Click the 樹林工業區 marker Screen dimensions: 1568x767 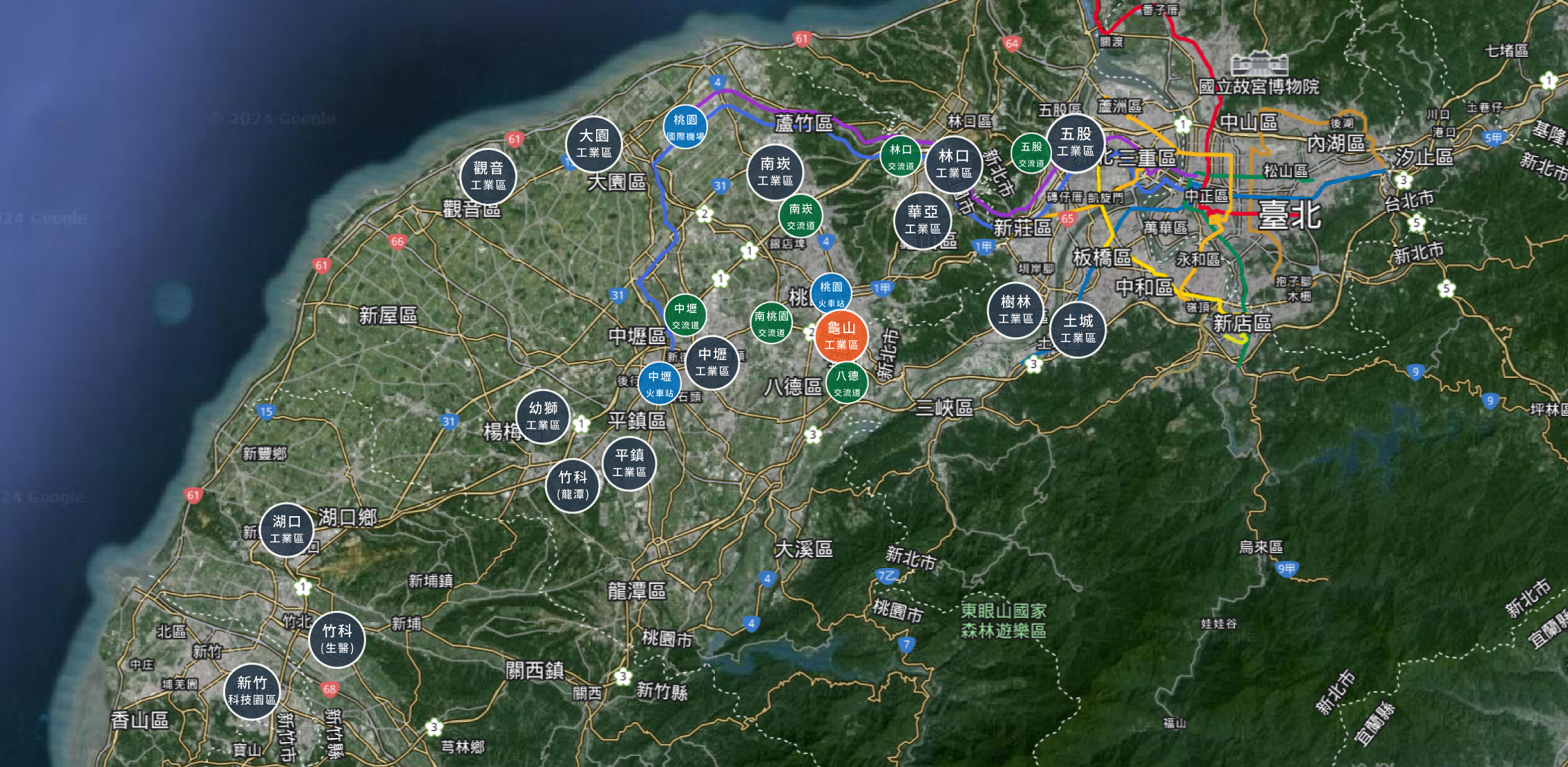1015,310
